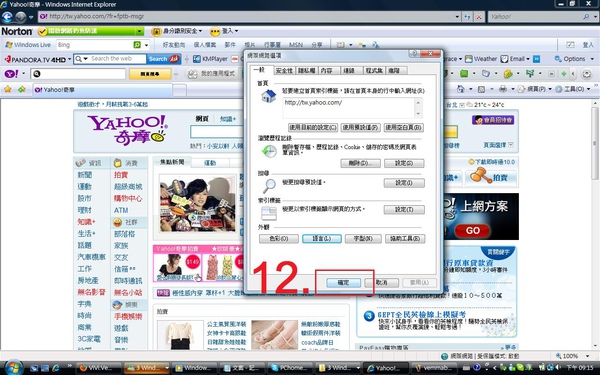Open the PANDORA.TV 4HD dropdown
Image resolution: width=600 pixels, height=375 pixels.
tap(69, 59)
